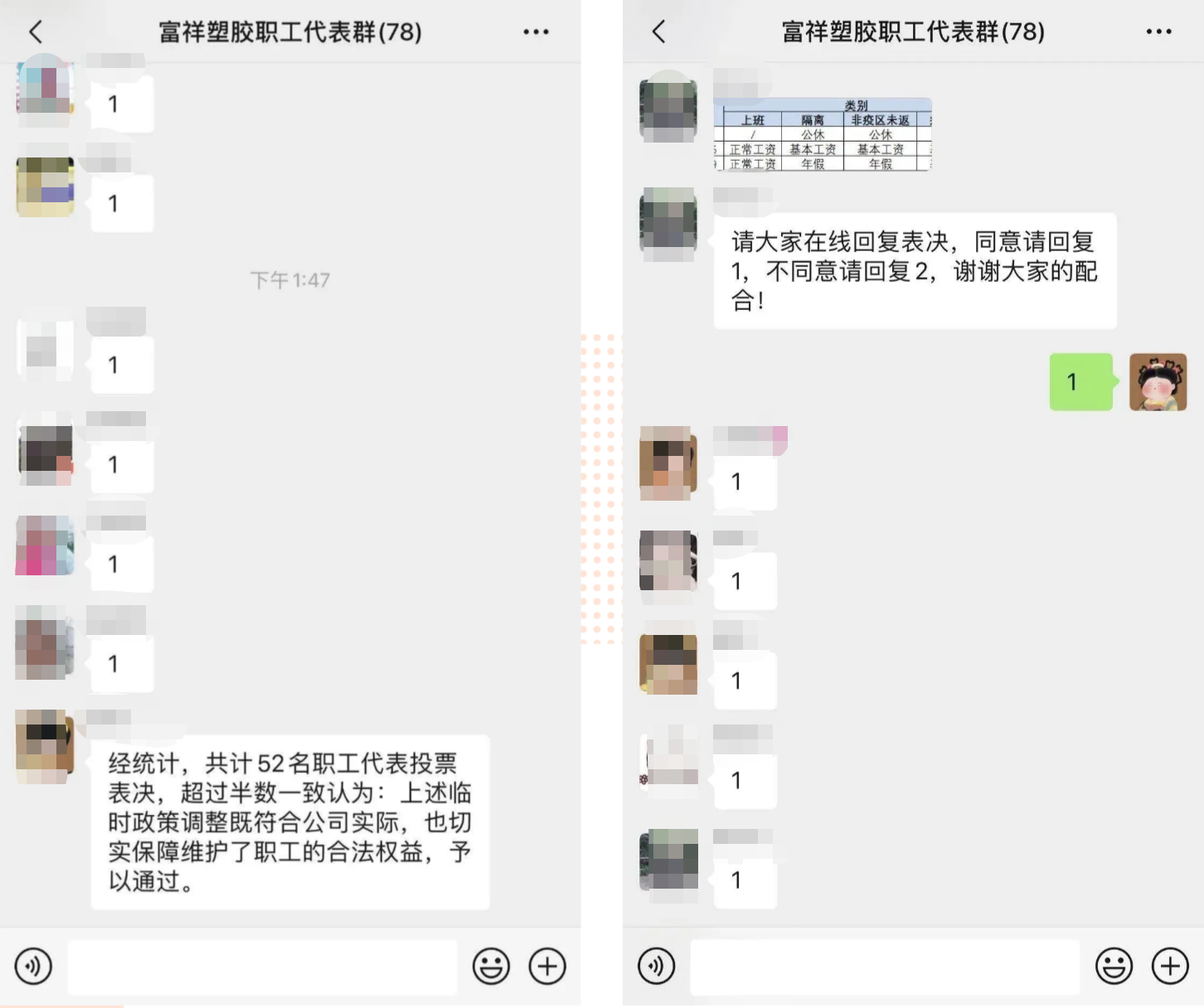
Task: Tap the avatar of the 52-vote message sender
Action: 45,746
